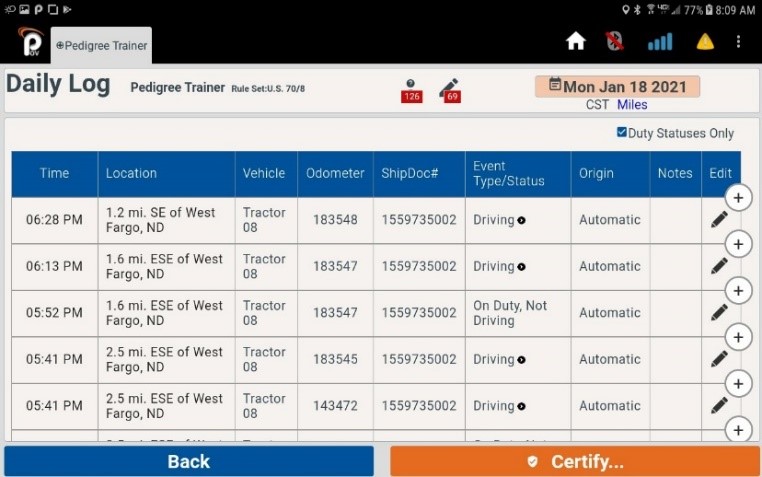Open pending edits badge showing 69
This screenshot has height=477, width=762.
(450, 91)
